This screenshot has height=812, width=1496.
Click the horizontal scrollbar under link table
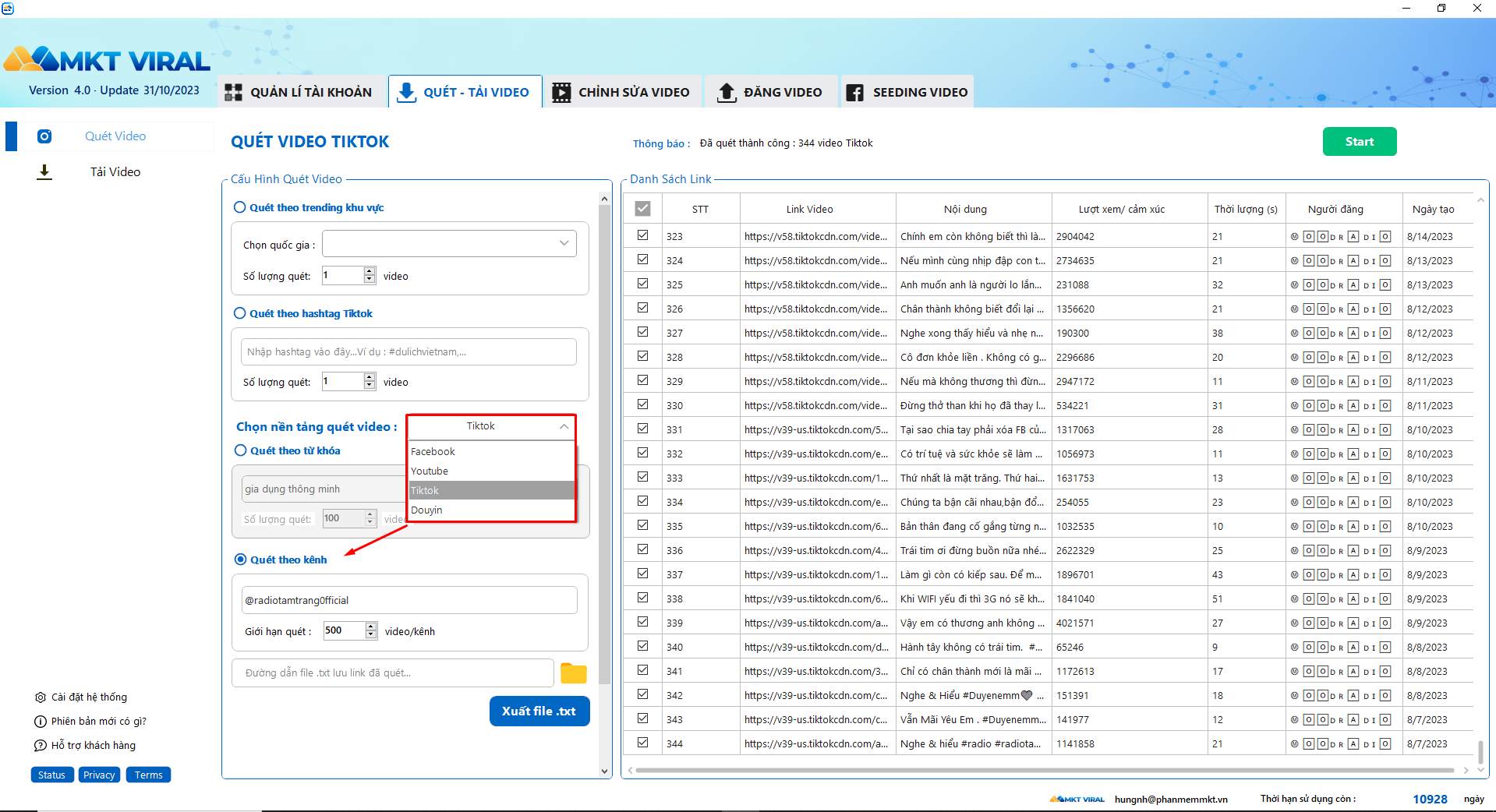tap(1045, 771)
